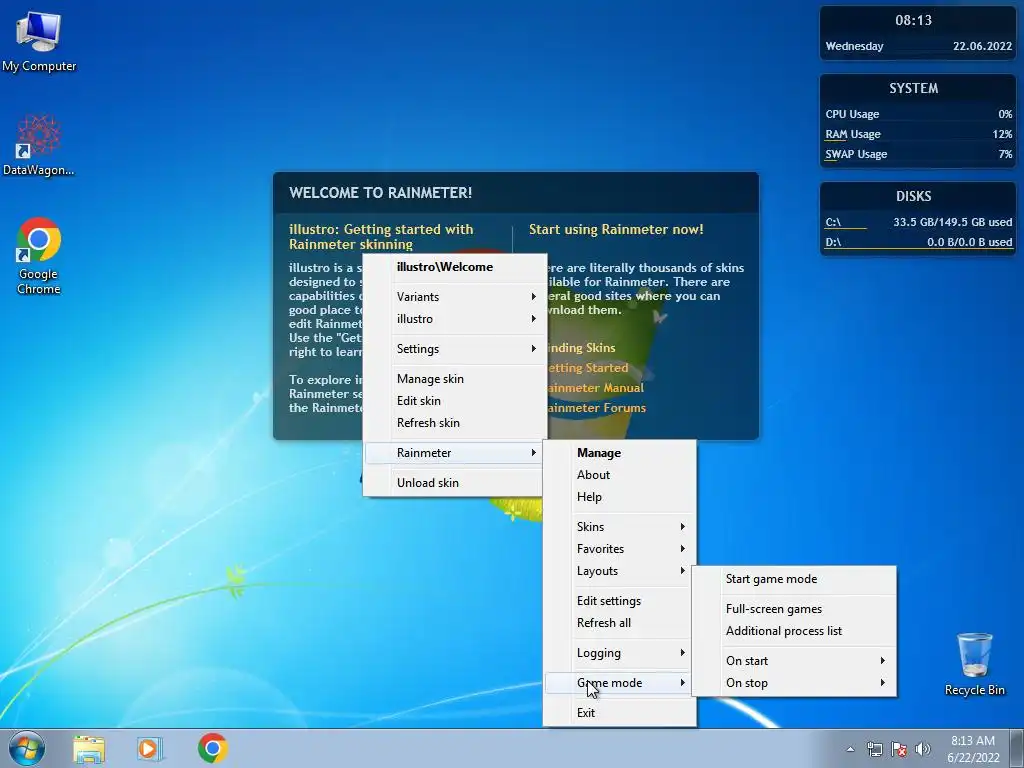Select the Game mode menu entry
This screenshot has height=768, width=1024.
[x=619, y=683]
